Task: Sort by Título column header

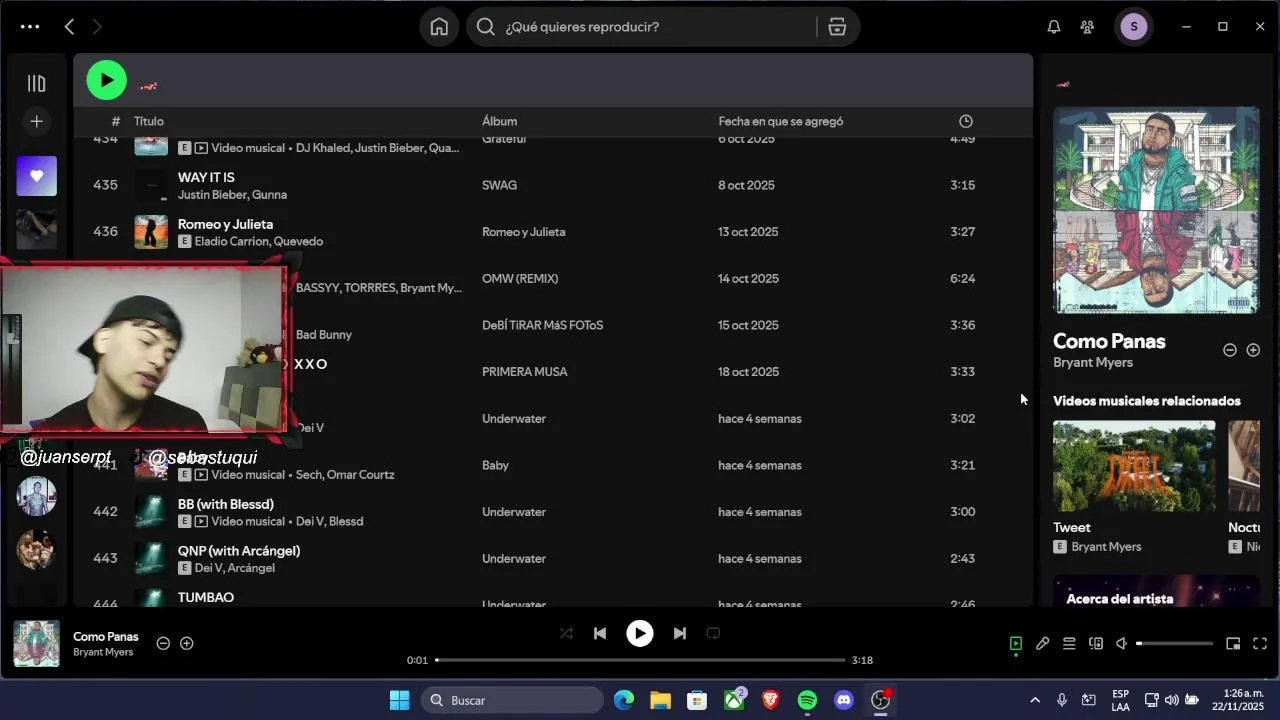Action: click(x=149, y=121)
